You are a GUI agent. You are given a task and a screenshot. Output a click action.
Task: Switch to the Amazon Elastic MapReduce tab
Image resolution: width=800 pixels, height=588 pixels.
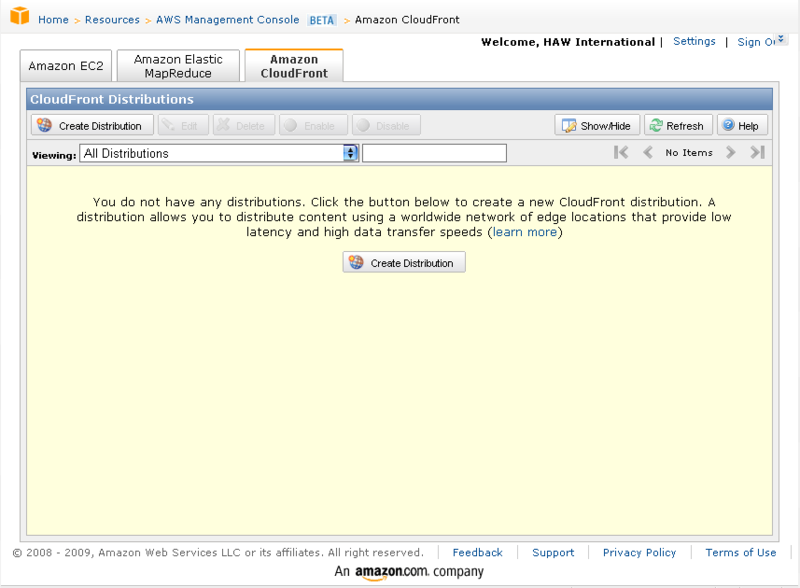177,65
